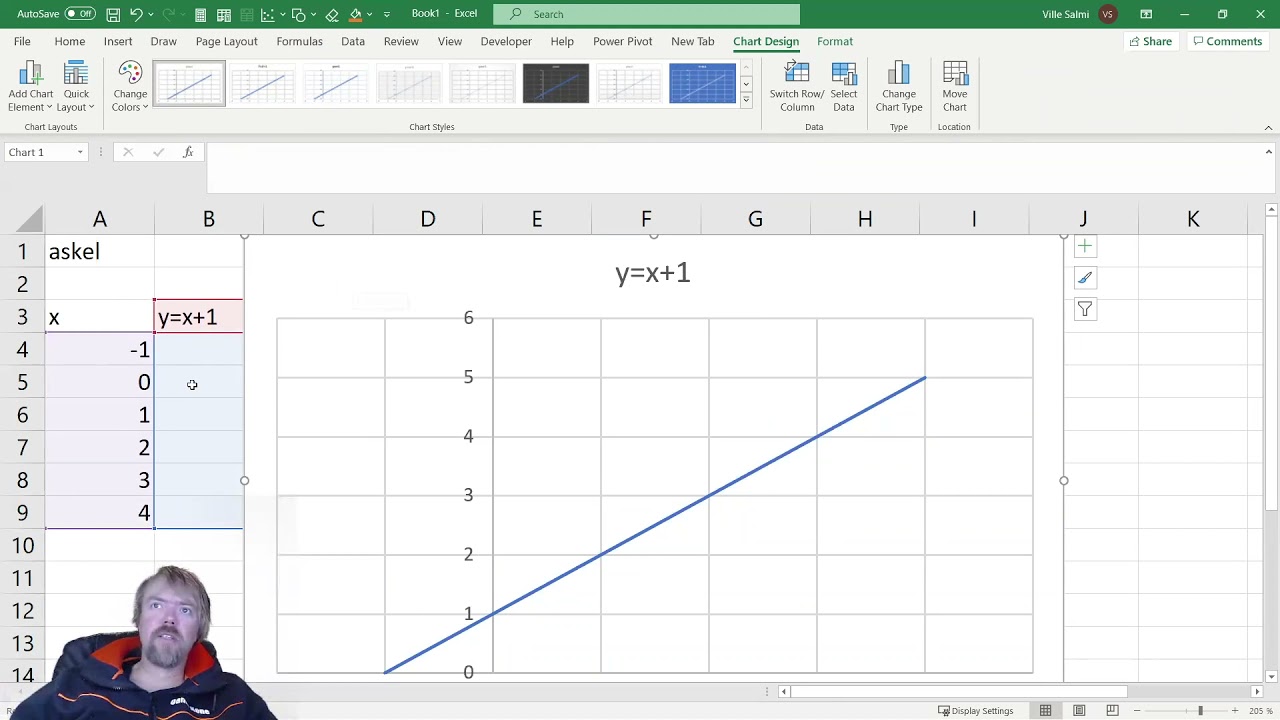1280x720 pixels.
Task: Click the Select Data button
Action: point(844,87)
